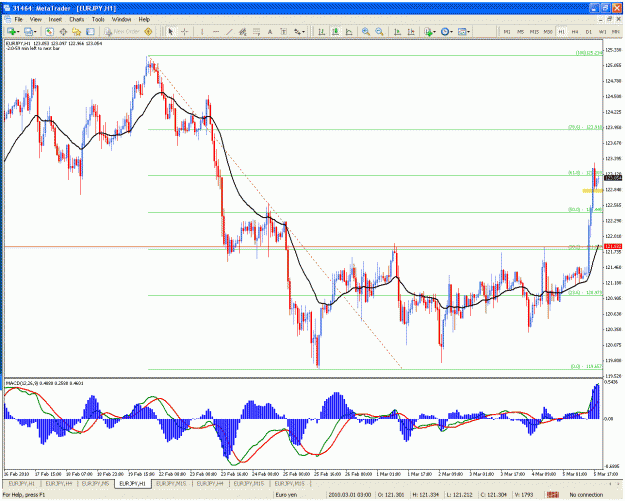Screen dimensions: 625x501
Task: Toggle the Auto Scroll chart icon
Action: pyautogui.click(x=397, y=32)
